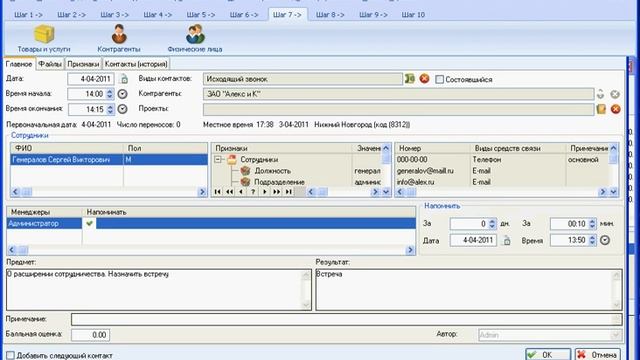
Task: Click the OK button
Action: tap(547, 355)
